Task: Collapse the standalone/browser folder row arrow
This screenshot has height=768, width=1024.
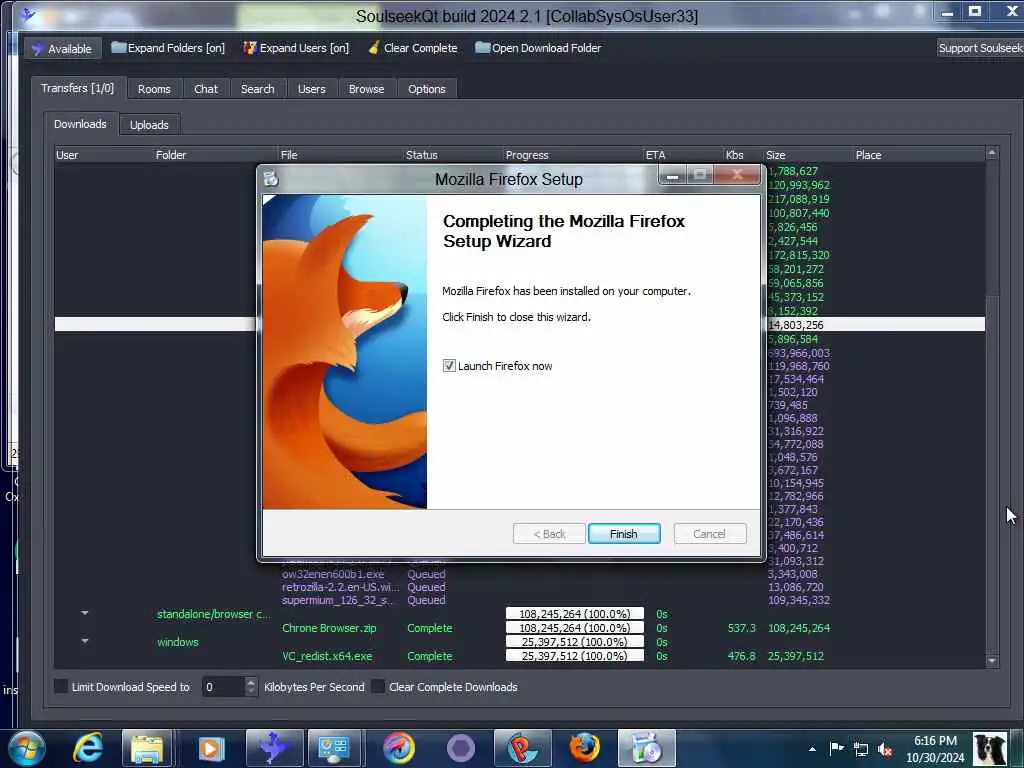Action: click(x=85, y=613)
